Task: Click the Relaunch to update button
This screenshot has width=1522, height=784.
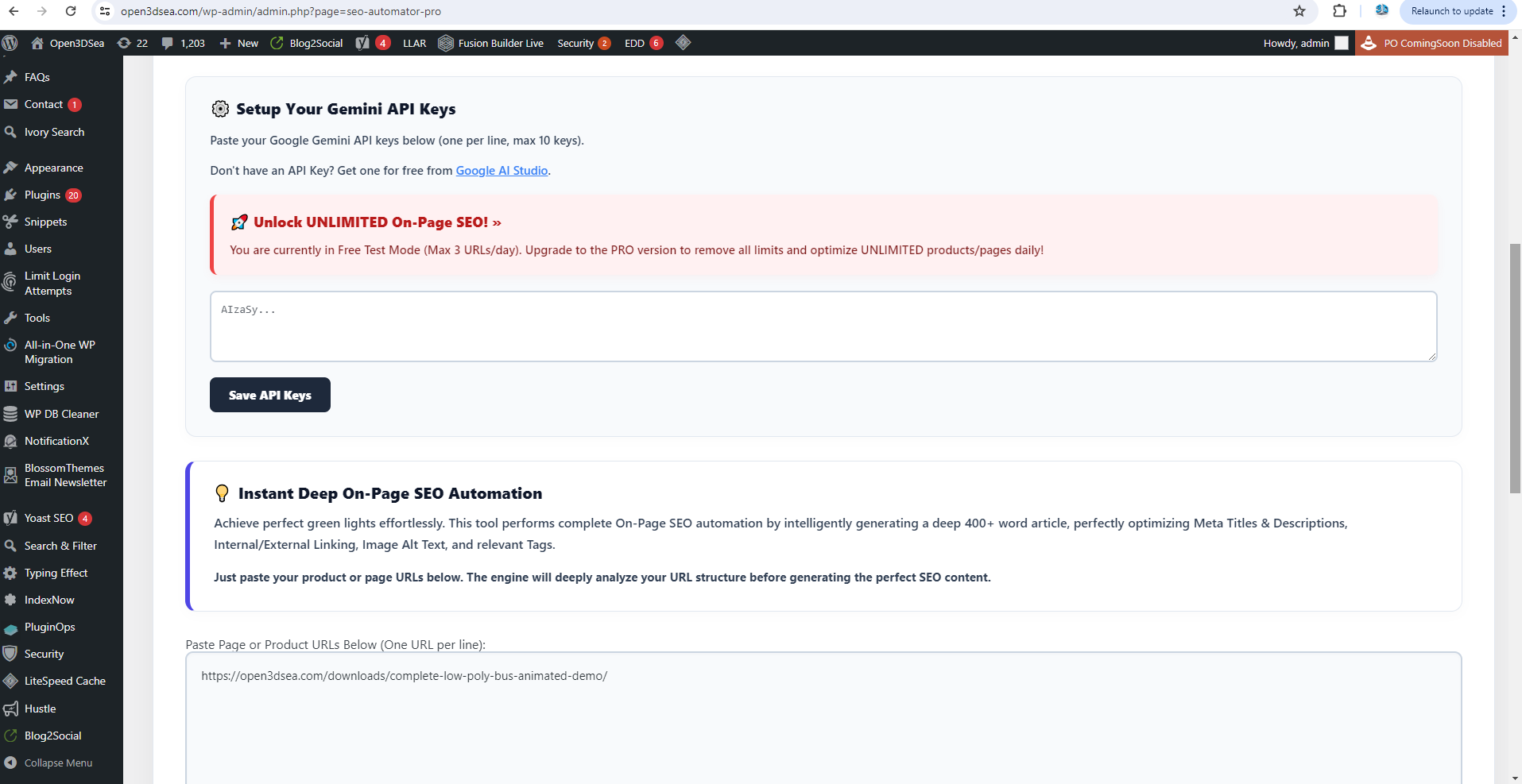Action: [x=1452, y=11]
